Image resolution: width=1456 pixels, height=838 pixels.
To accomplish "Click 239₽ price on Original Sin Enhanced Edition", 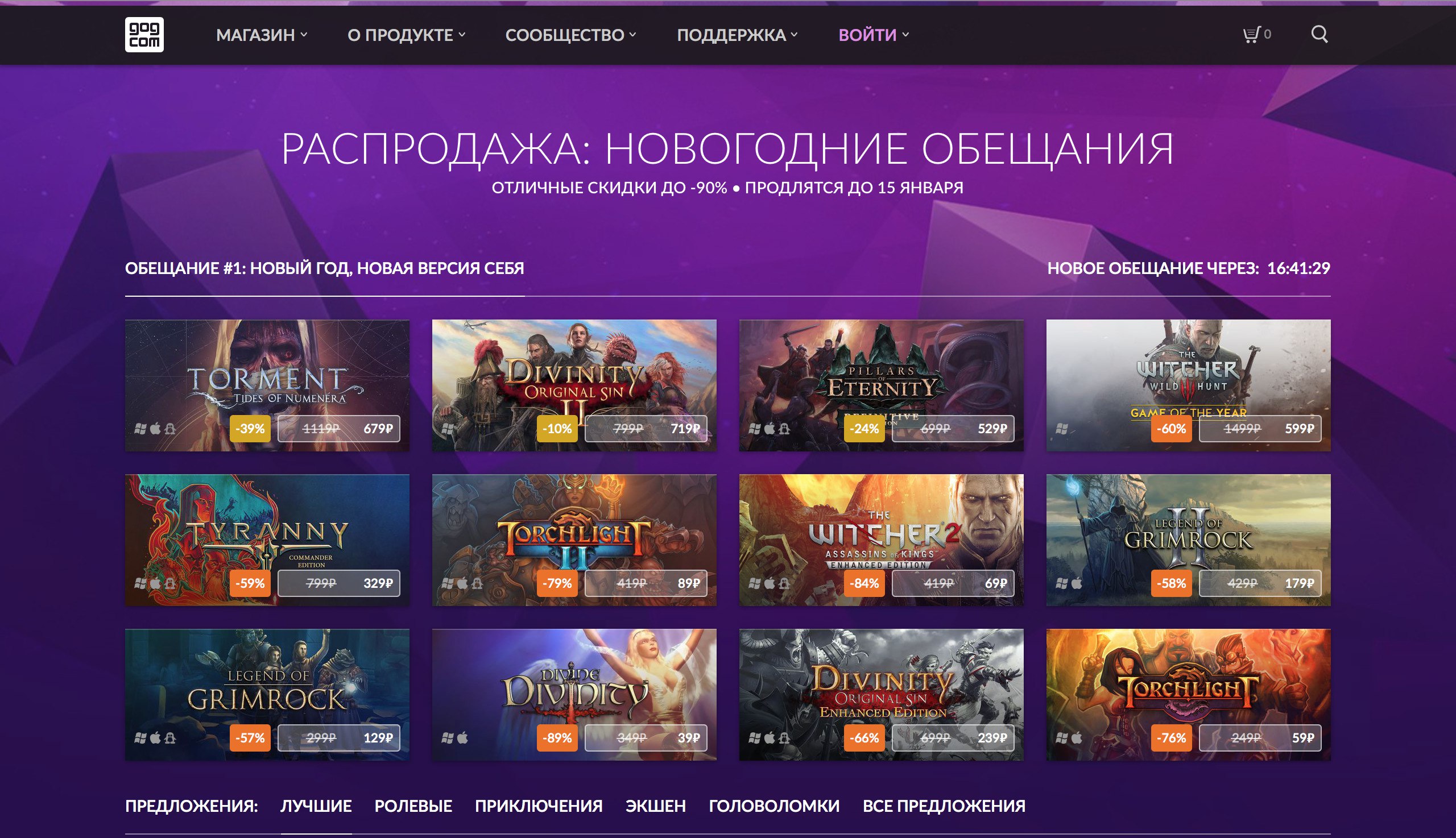I will tap(953, 738).
